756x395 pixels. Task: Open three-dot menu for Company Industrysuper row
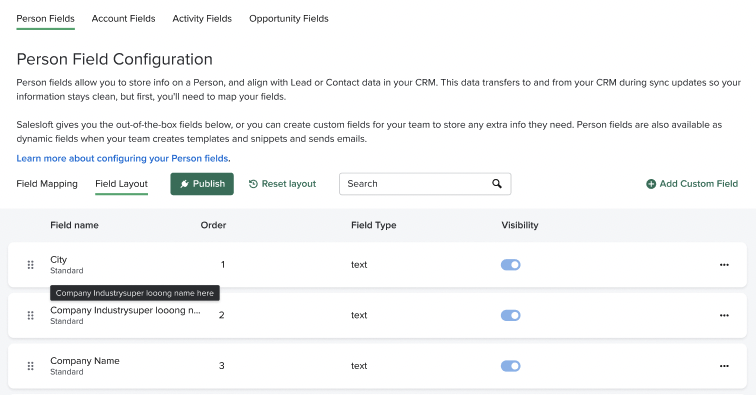[x=724, y=315]
